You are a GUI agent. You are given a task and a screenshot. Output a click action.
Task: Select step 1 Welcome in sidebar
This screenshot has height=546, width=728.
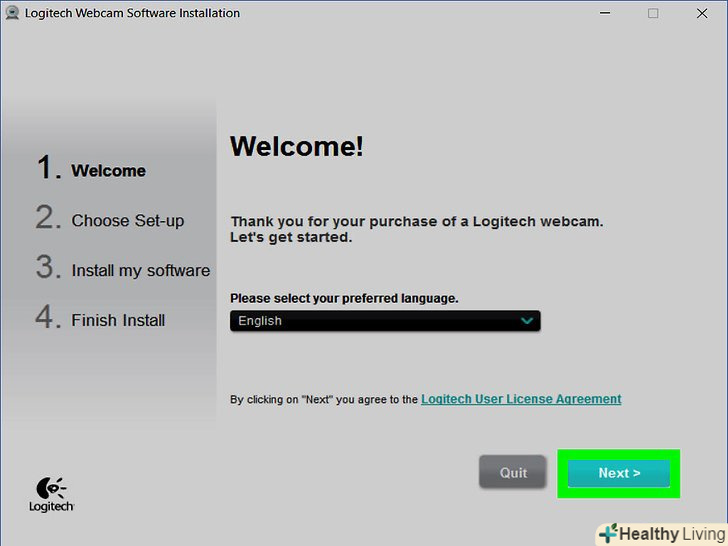[x=91, y=169]
